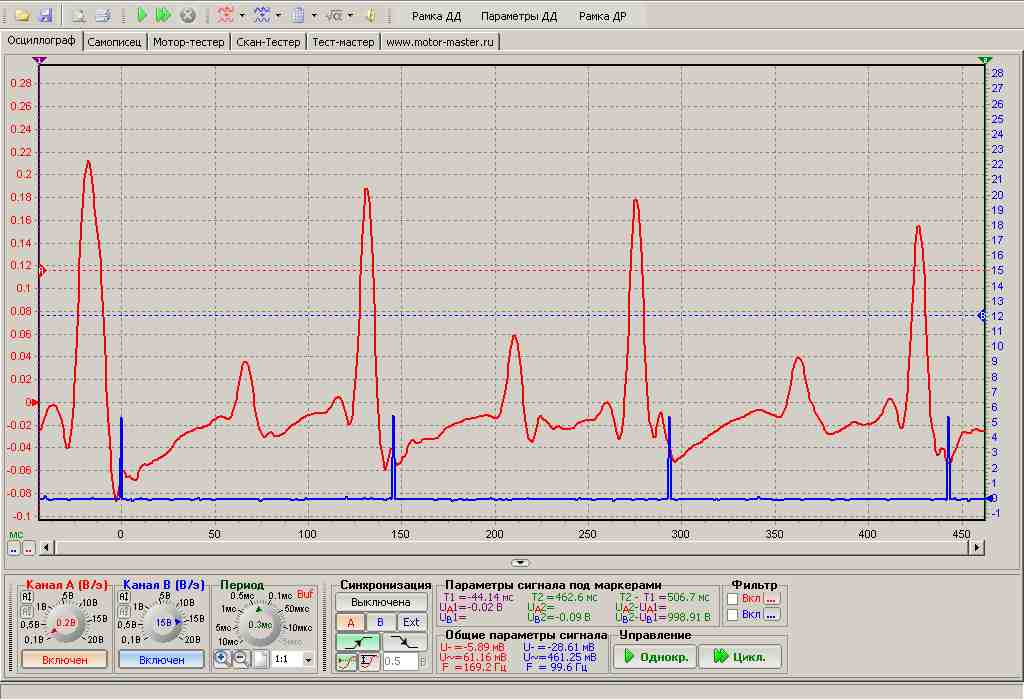Click Цикл. cyclic run button

740,656
